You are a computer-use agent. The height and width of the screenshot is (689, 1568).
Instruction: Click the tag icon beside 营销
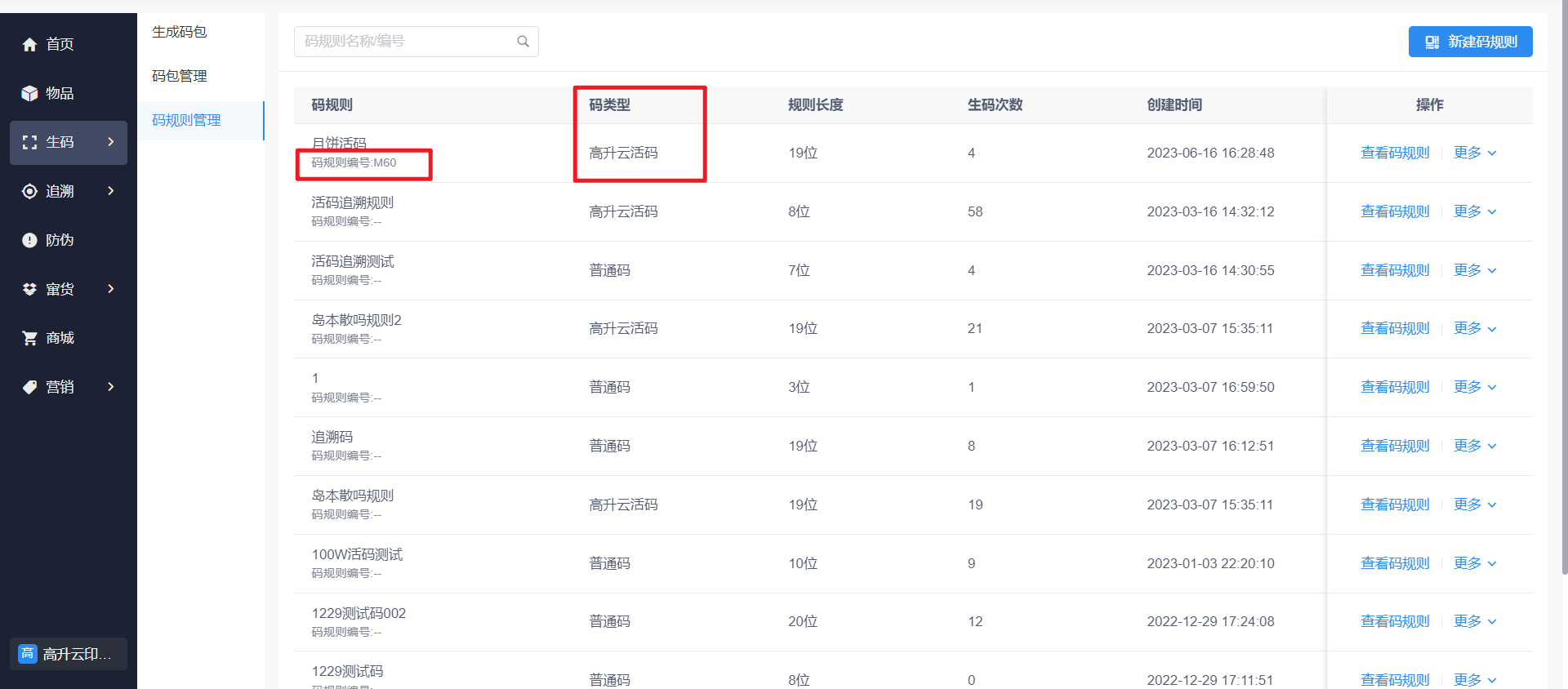coord(29,387)
